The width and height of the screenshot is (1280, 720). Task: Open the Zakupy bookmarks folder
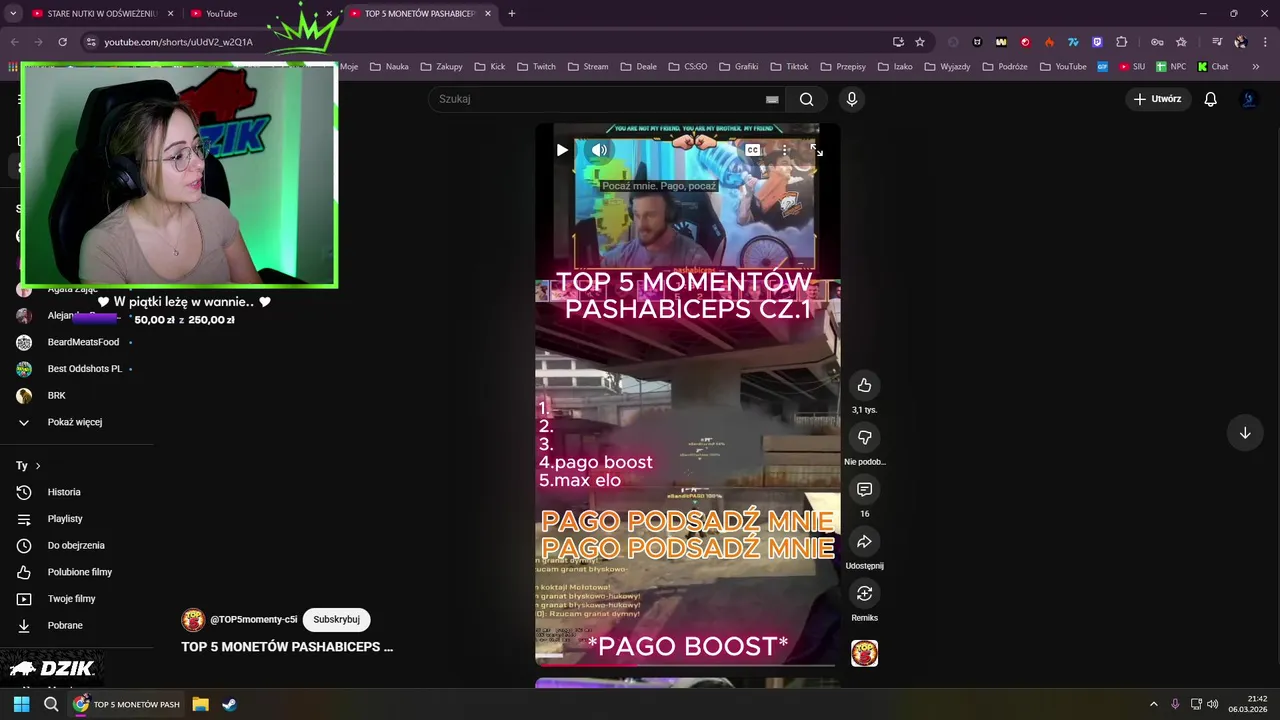coord(441,67)
